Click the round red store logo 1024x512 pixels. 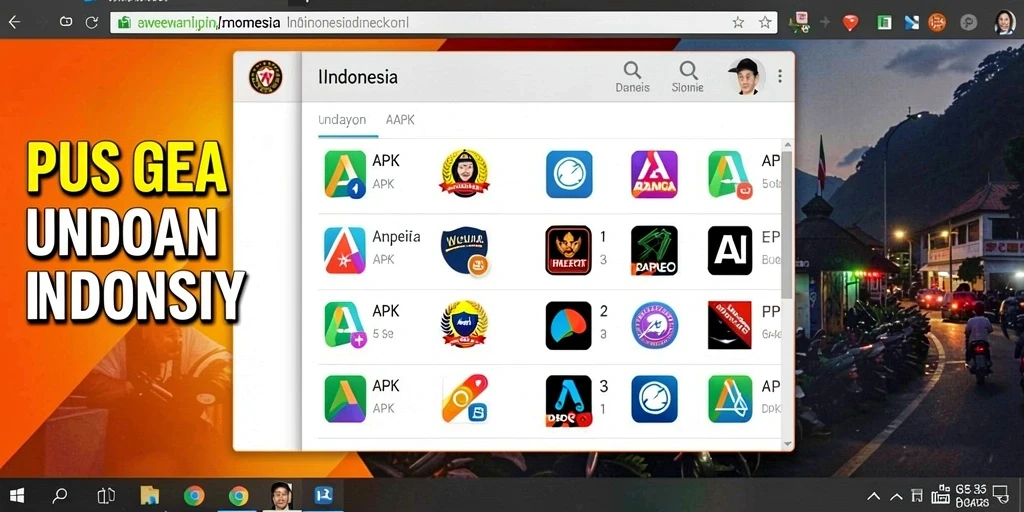pyautogui.click(x=266, y=77)
